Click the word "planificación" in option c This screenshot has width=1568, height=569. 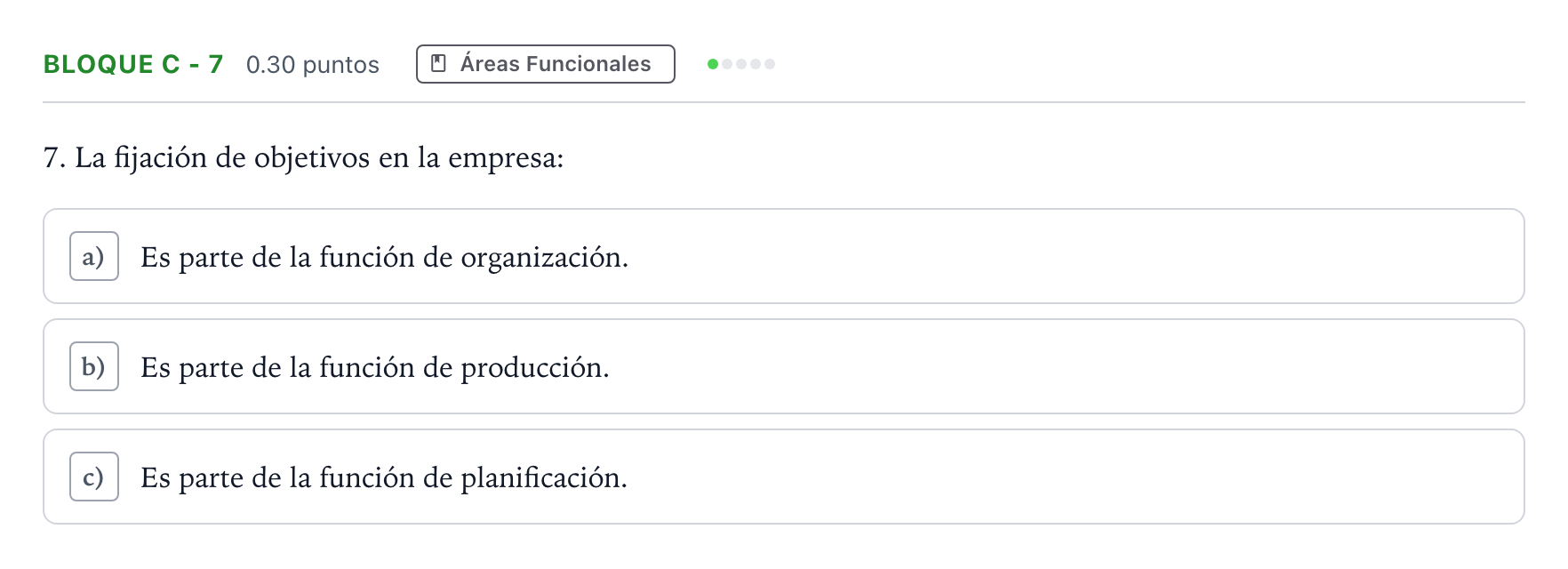[x=544, y=478]
